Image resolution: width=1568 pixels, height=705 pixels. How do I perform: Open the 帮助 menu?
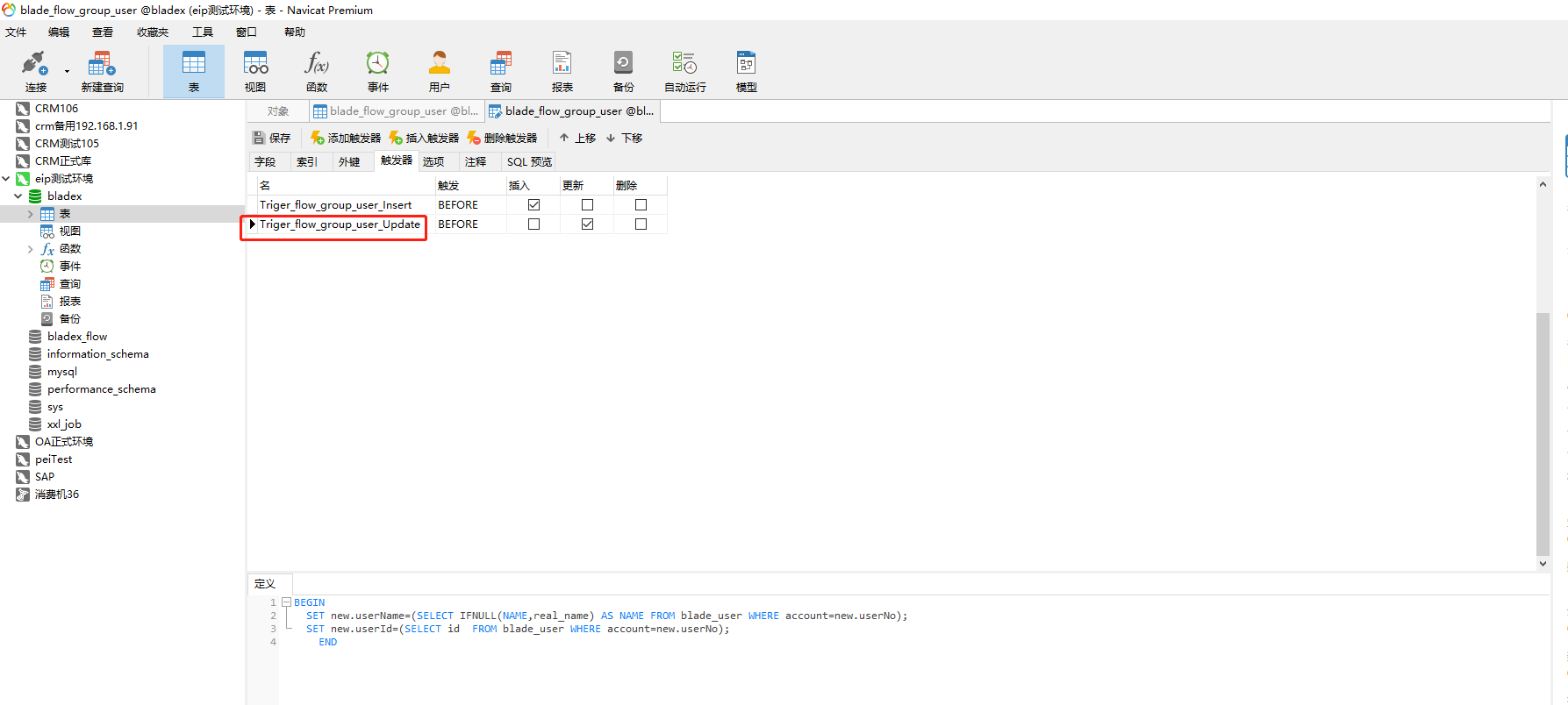[295, 32]
